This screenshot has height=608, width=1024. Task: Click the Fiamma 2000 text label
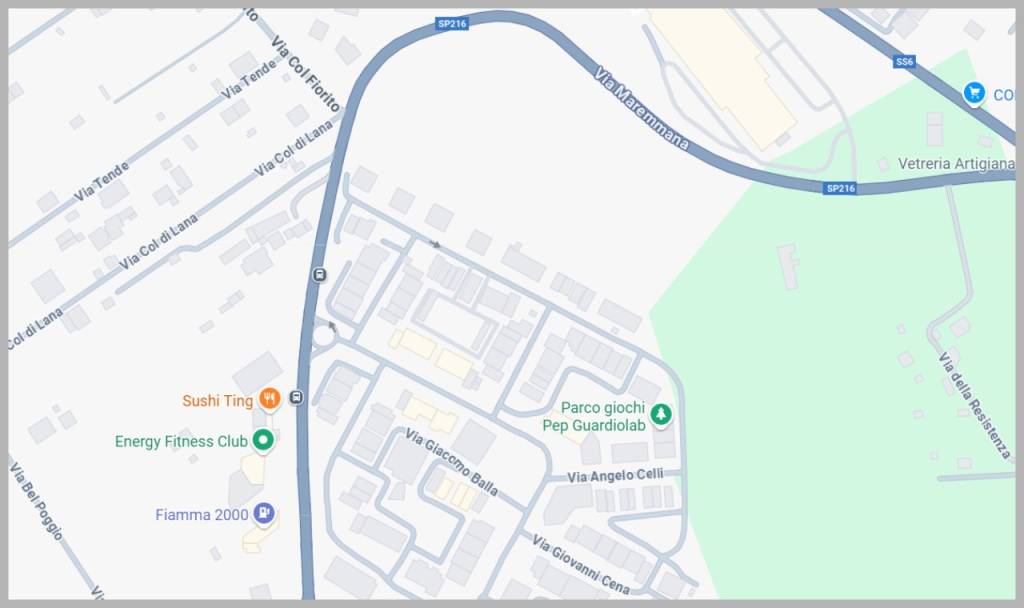click(202, 515)
